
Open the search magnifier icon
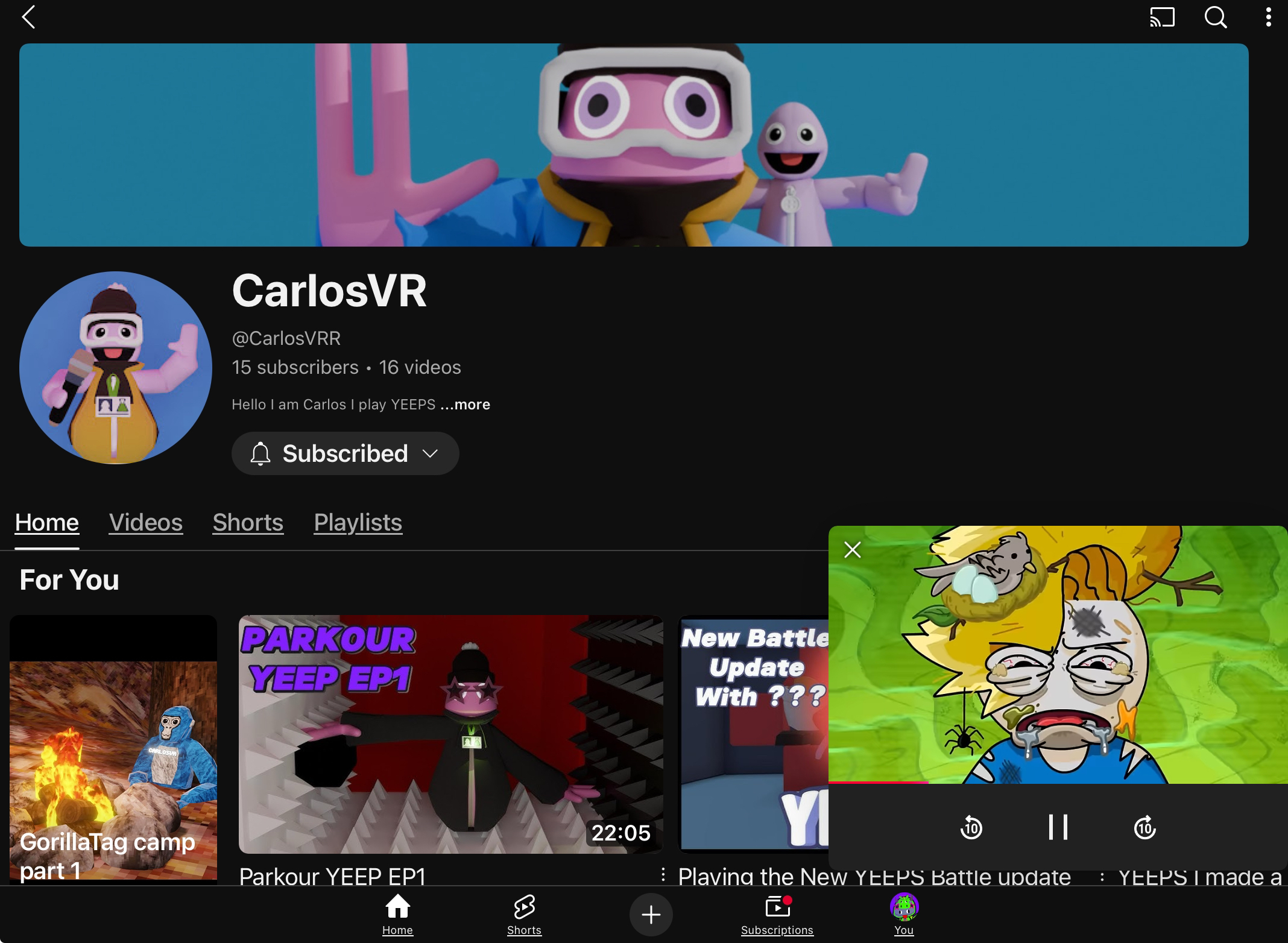tap(1216, 17)
